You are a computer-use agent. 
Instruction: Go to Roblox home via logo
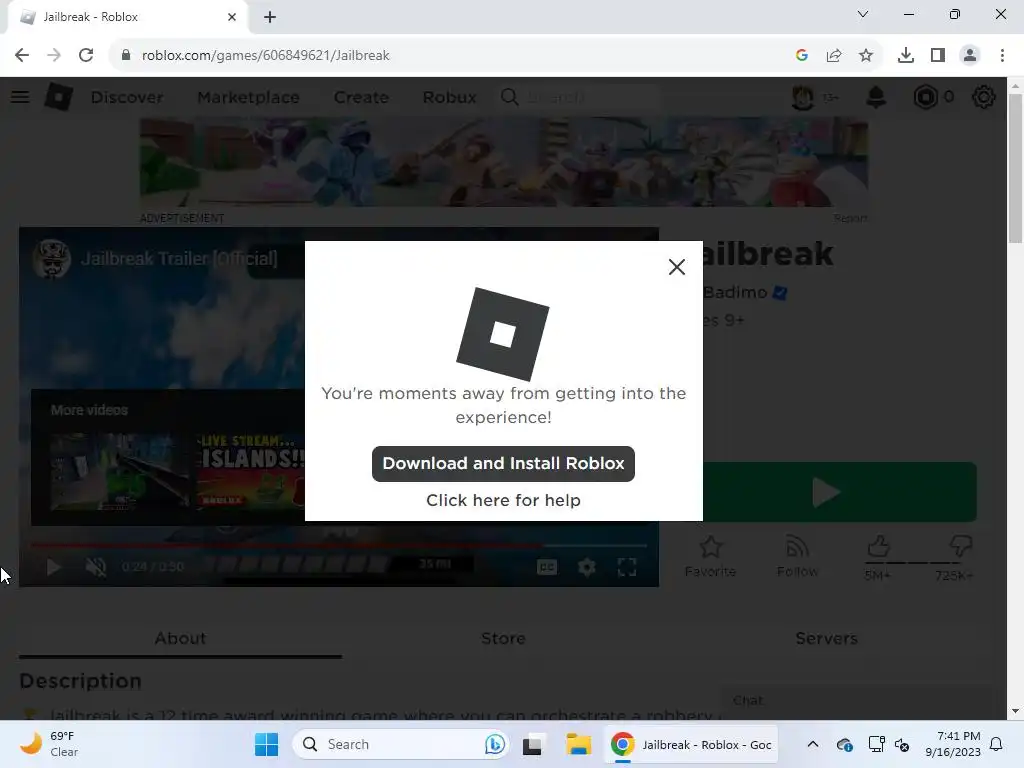(59, 97)
